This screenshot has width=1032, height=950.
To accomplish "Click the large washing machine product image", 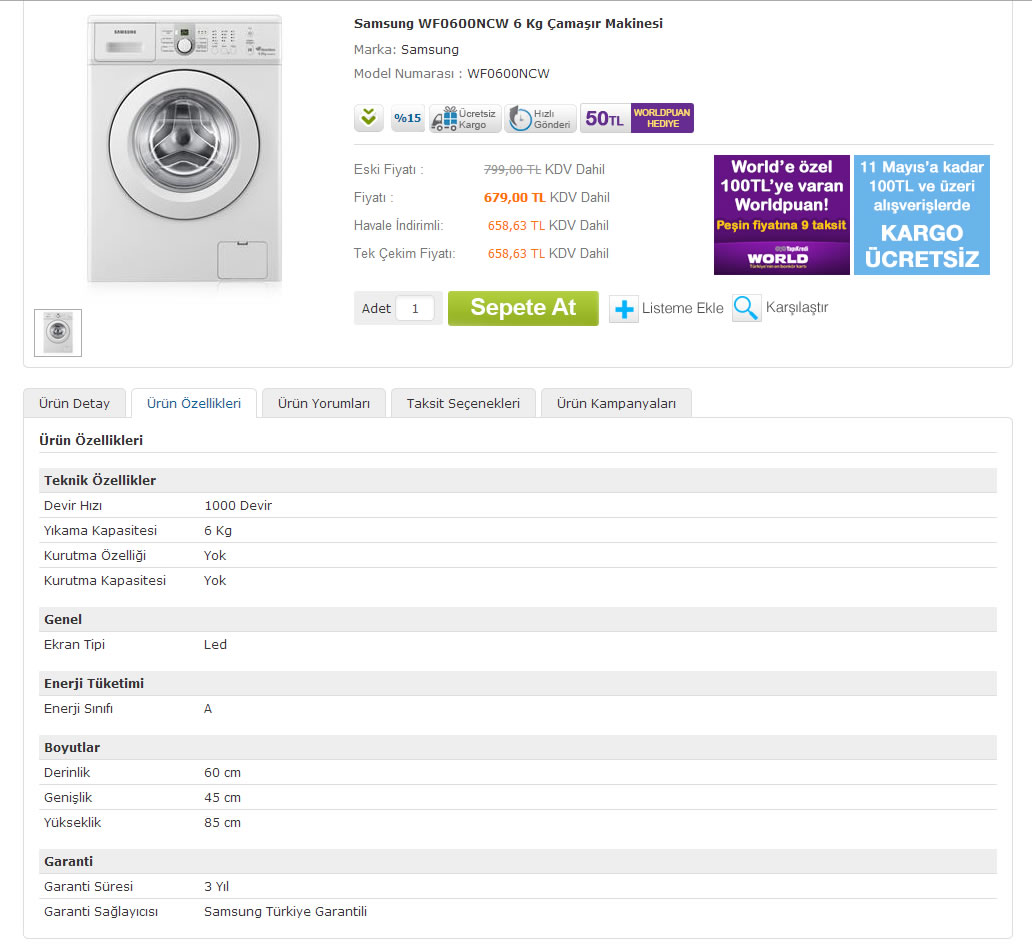I will coord(185,150).
